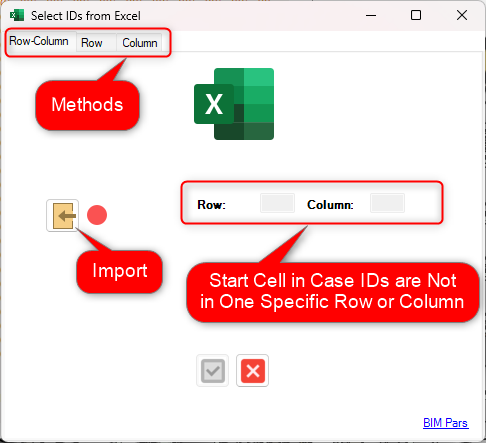Image resolution: width=486 pixels, height=443 pixels.
Task: Select the Column method tab
Action: pyautogui.click(x=140, y=43)
